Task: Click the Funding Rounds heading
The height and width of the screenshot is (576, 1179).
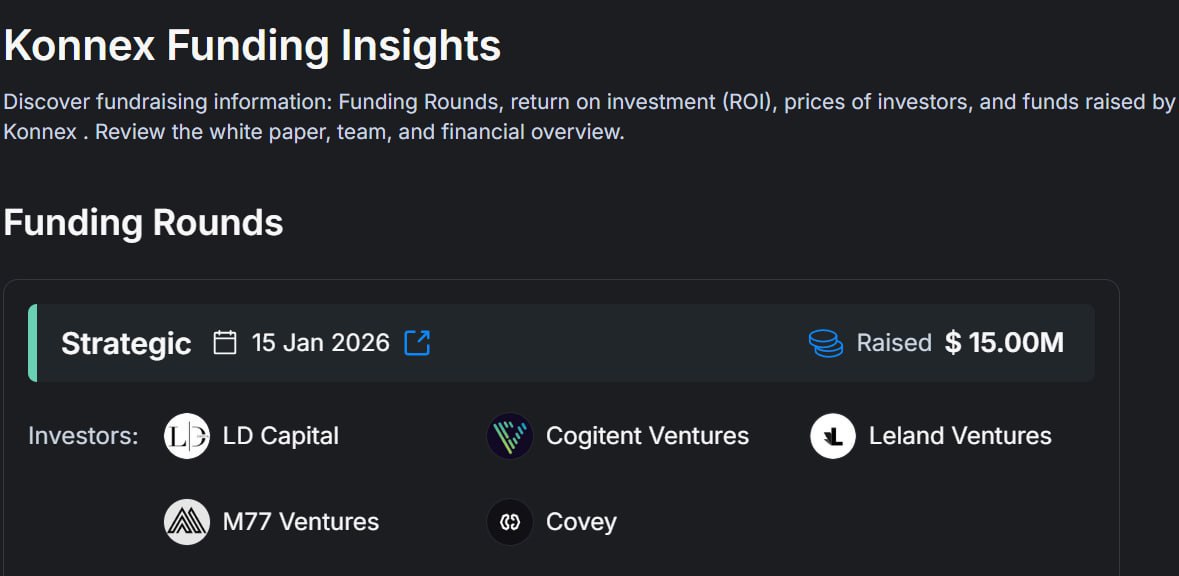Action: (x=144, y=223)
